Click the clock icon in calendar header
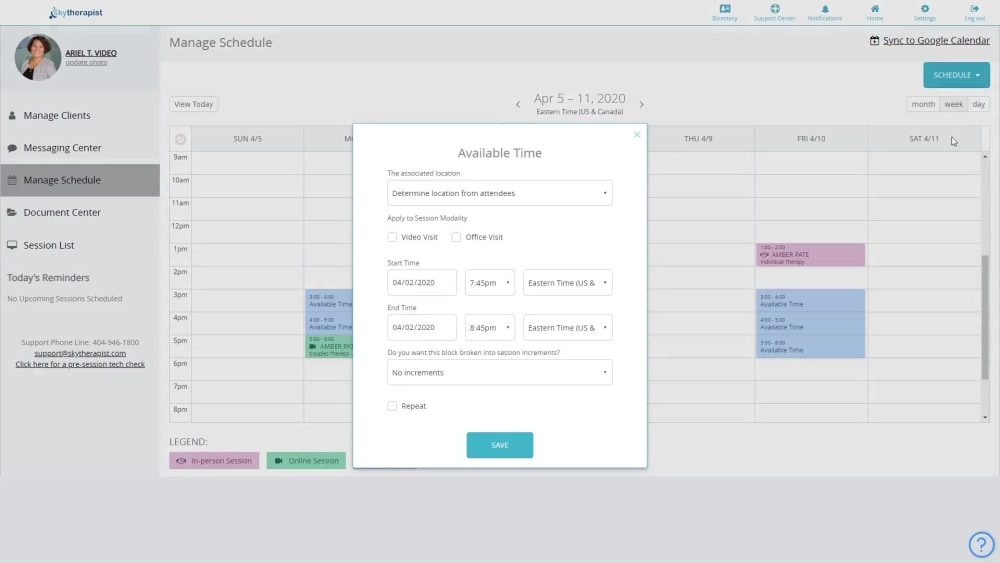The width and height of the screenshot is (1000, 563). pos(180,139)
